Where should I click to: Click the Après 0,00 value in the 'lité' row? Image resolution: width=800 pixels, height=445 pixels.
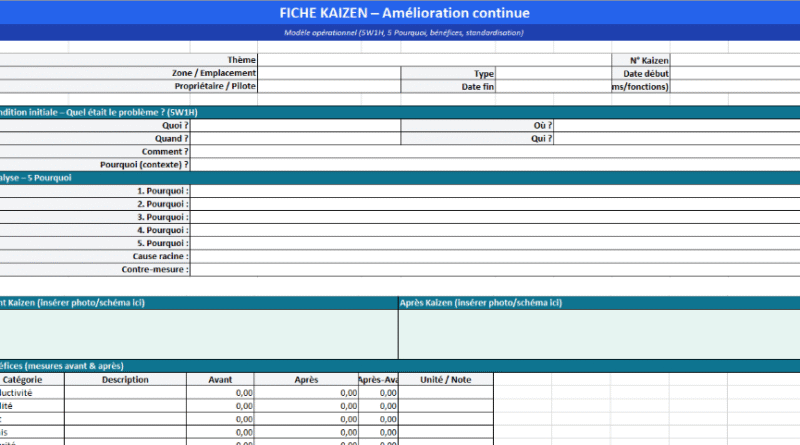point(306,406)
